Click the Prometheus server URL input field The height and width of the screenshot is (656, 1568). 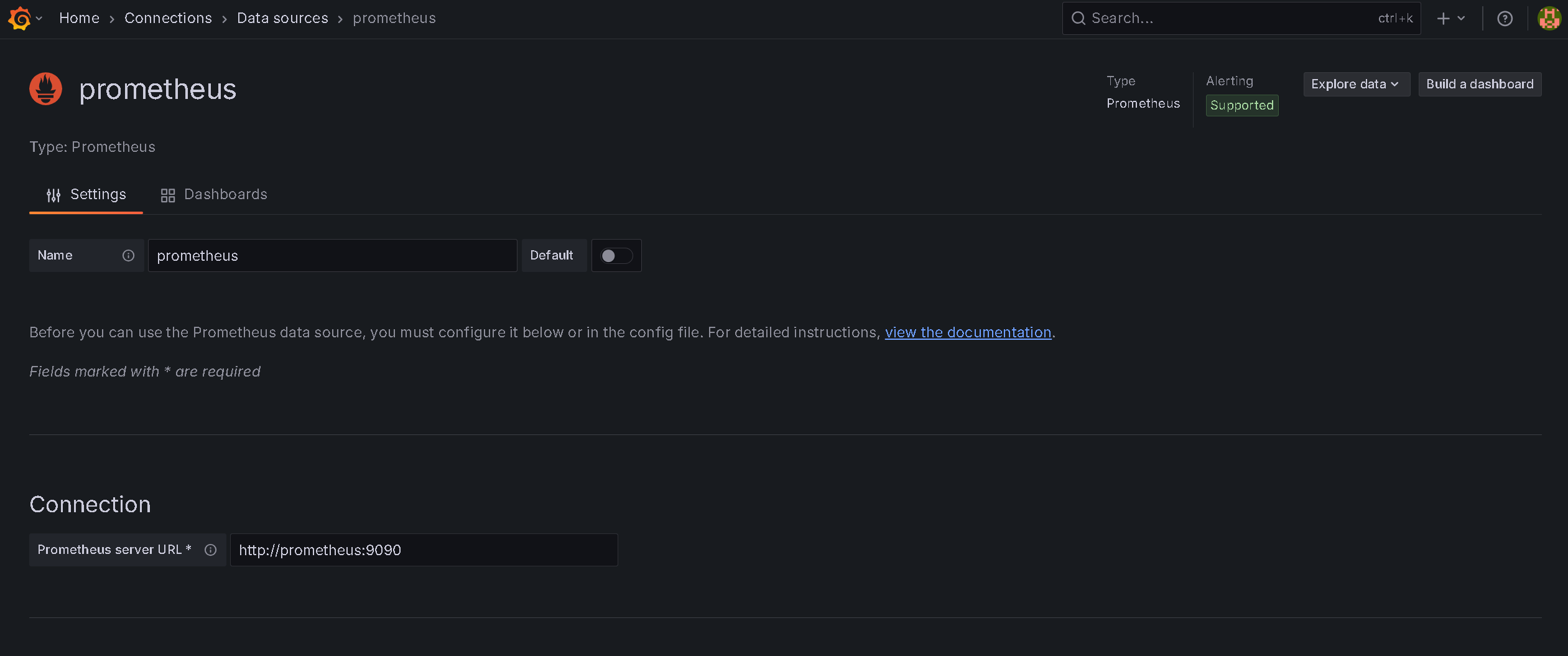pyautogui.click(x=424, y=550)
